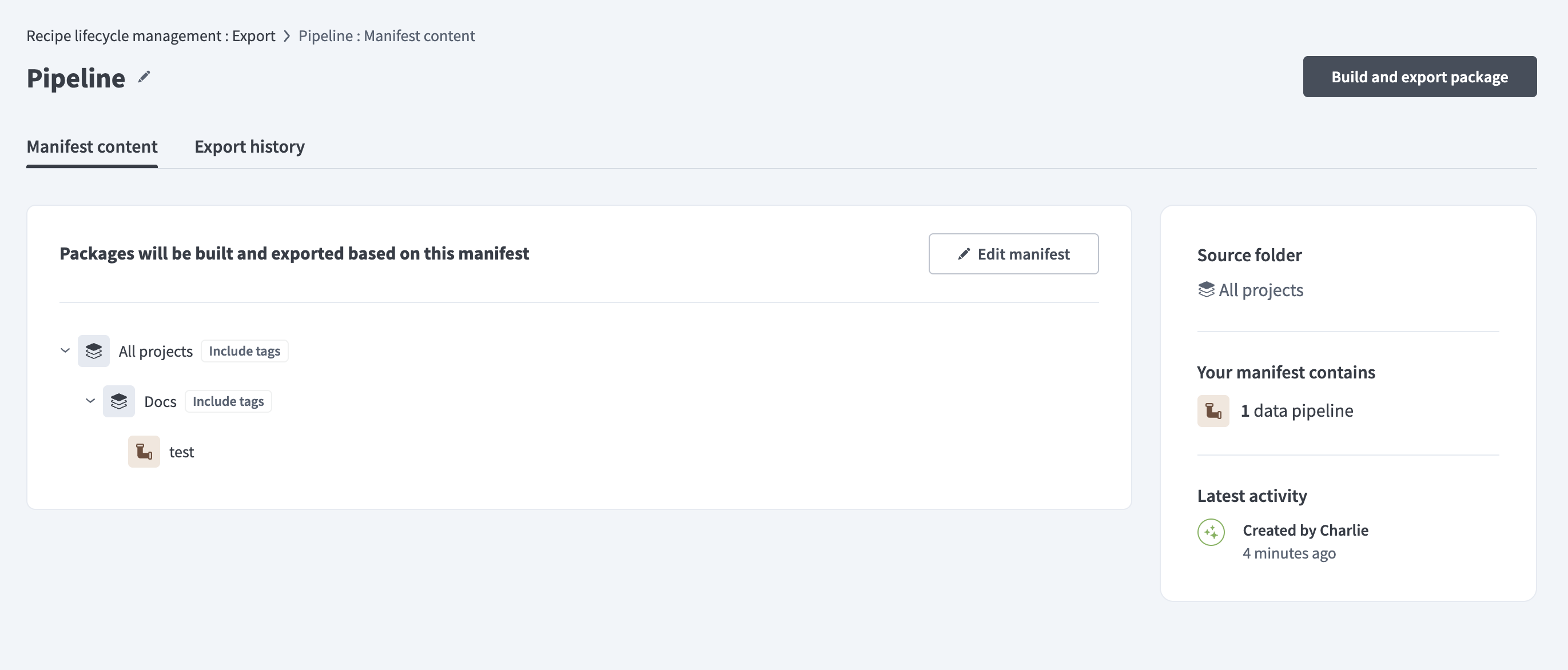1568x670 pixels.
Task: Click the layers icon under Source folder
Action: point(1207,289)
